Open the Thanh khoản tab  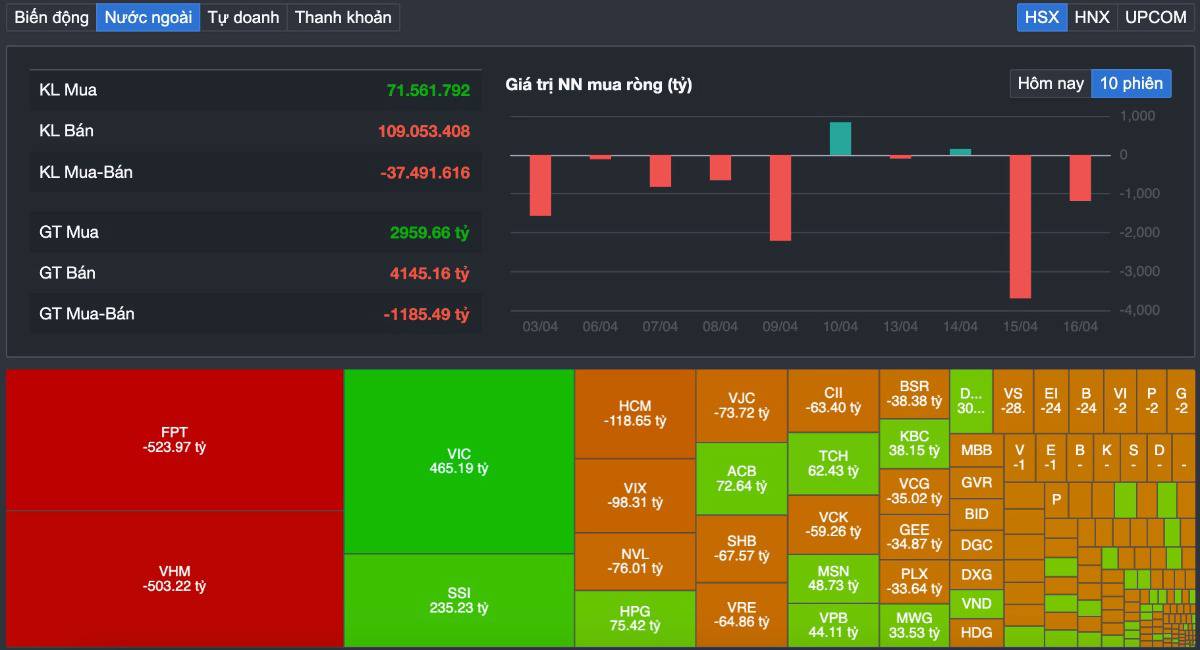[x=343, y=17]
